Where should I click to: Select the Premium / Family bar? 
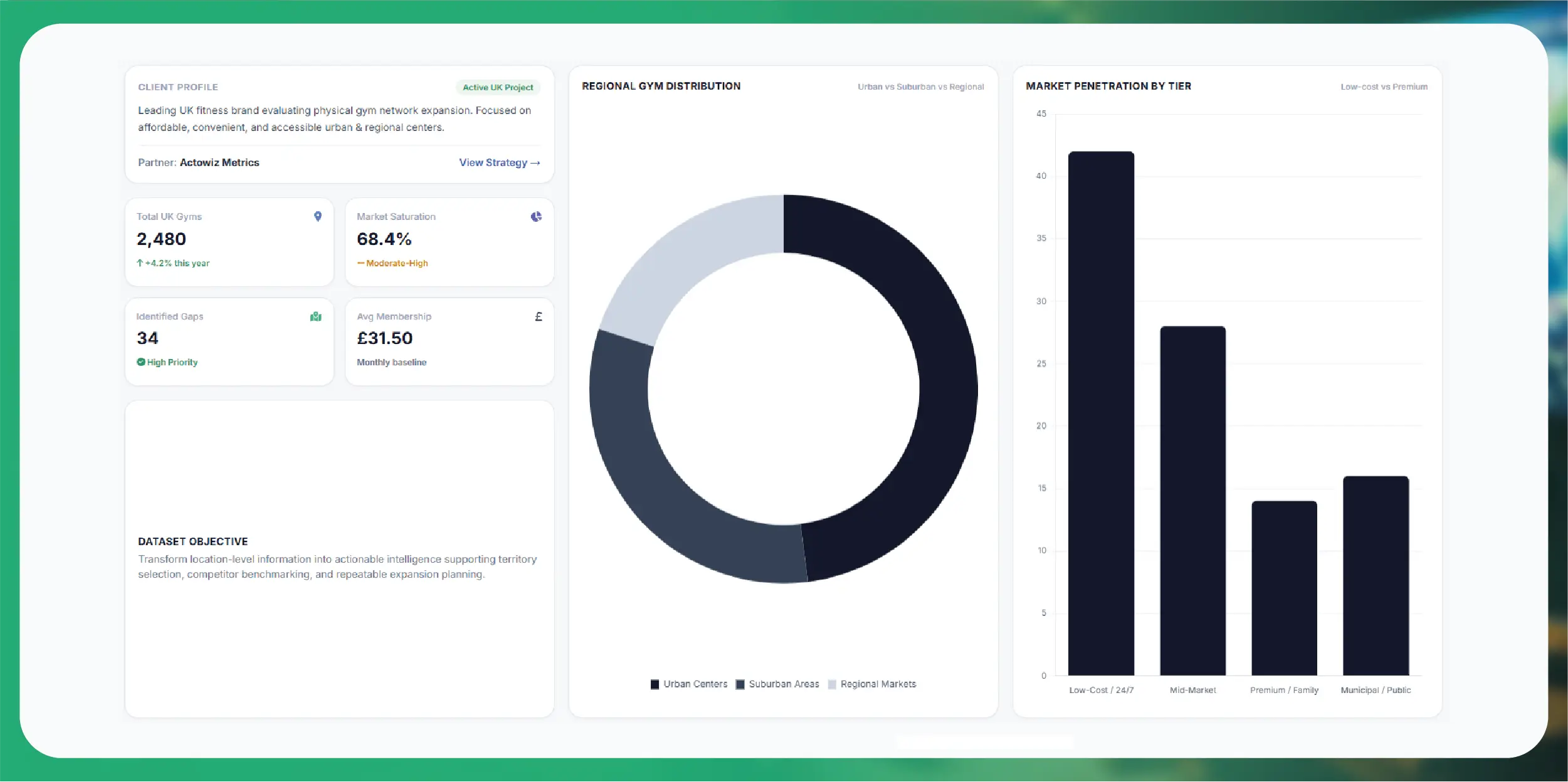pos(1284,588)
